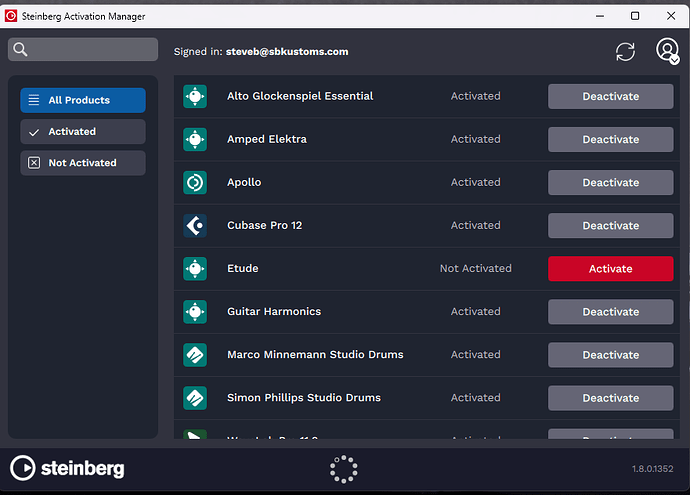Click the Marco Minnemann Studio Drums icon
Image resolution: width=690 pixels, height=495 pixels.
[x=195, y=355]
